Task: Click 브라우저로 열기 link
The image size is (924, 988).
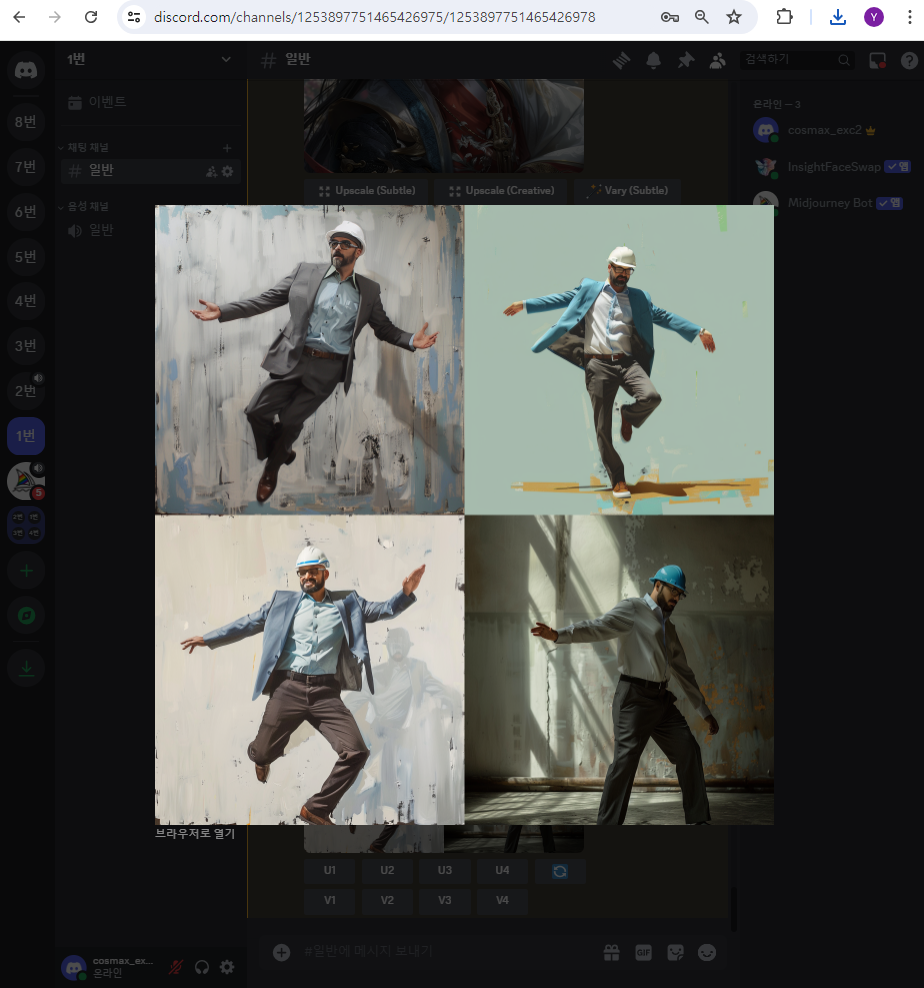Action: tap(195, 834)
